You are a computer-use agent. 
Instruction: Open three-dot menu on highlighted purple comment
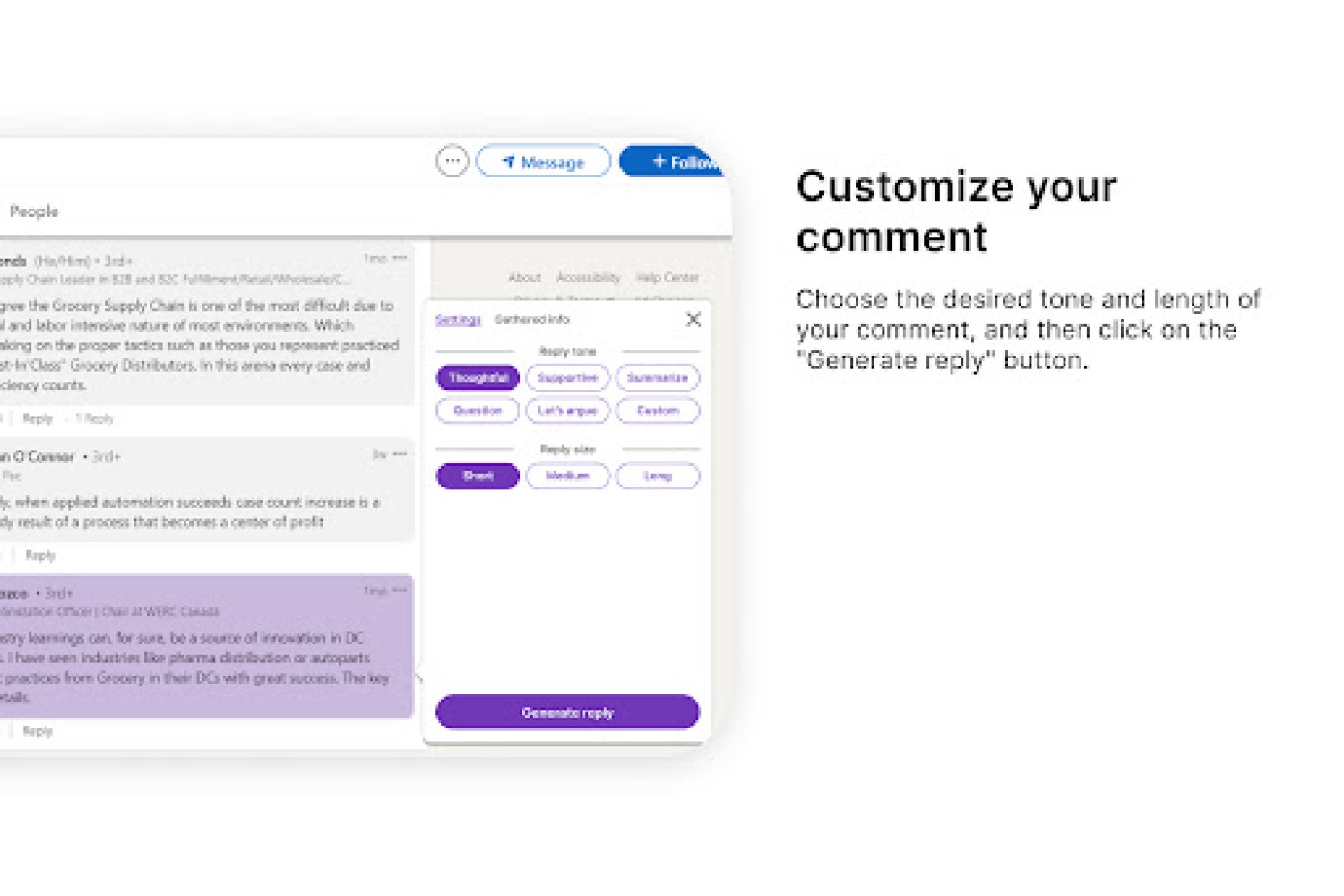[x=400, y=590]
